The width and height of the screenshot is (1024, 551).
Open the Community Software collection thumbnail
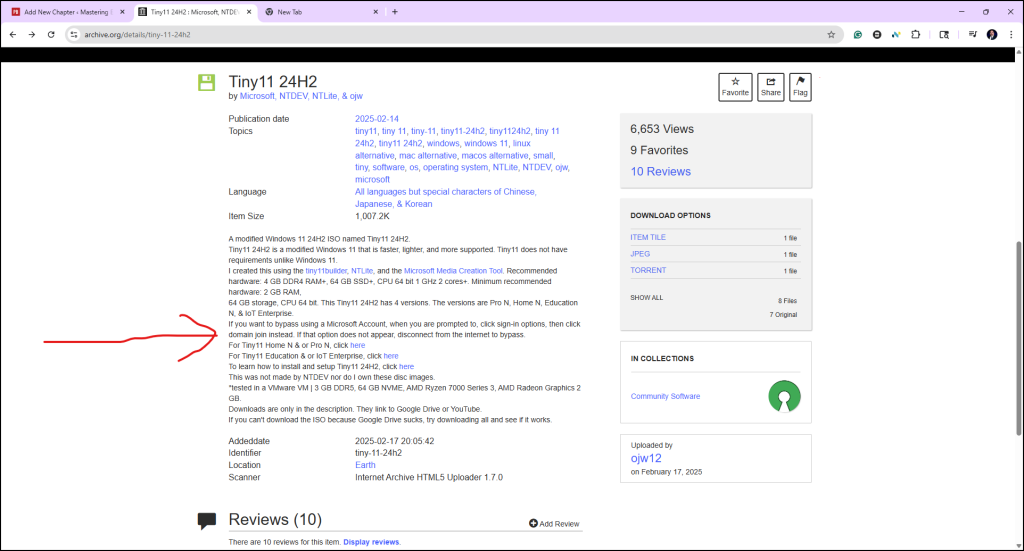click(784, 396)
